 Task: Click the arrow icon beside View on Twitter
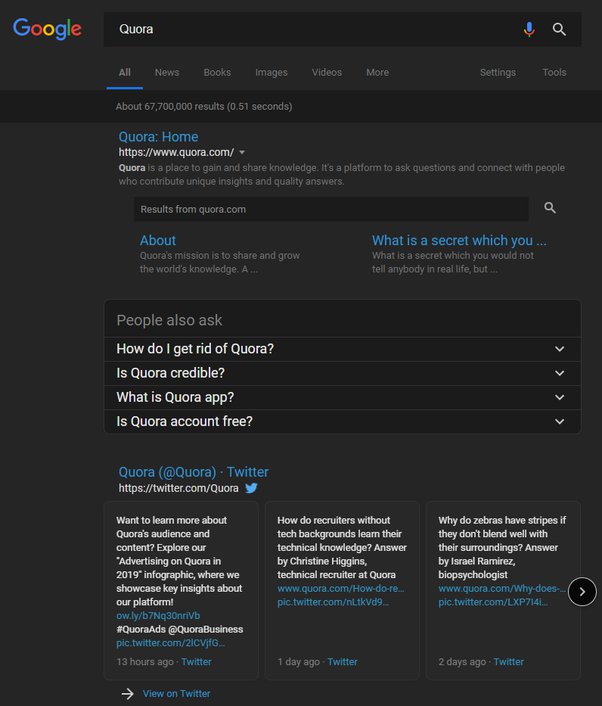[128, 694]
